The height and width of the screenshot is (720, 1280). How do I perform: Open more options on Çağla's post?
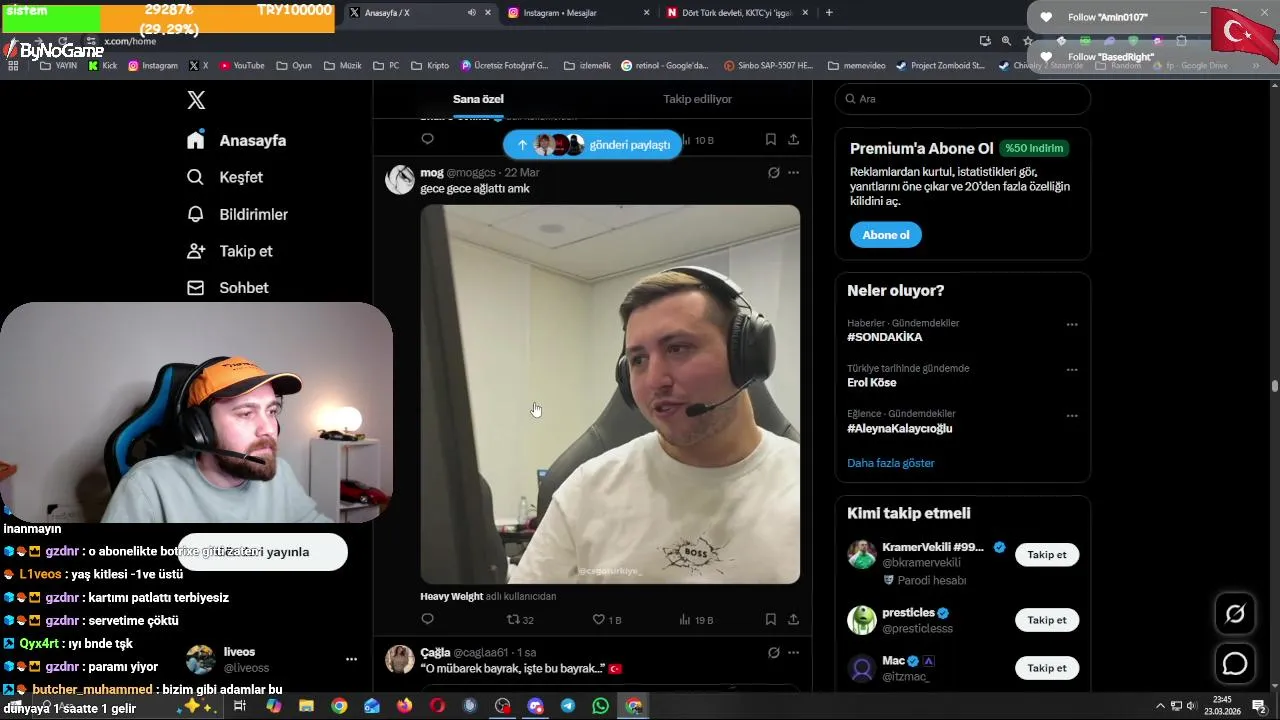coord(793,652)
